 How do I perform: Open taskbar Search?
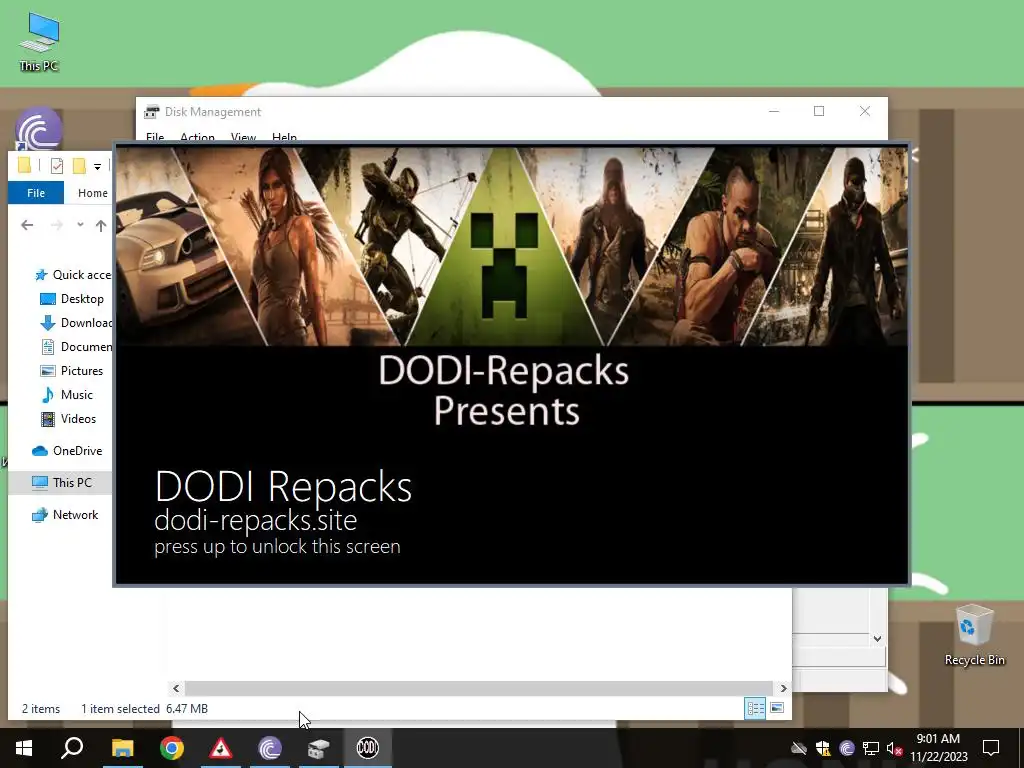(73, 748)
